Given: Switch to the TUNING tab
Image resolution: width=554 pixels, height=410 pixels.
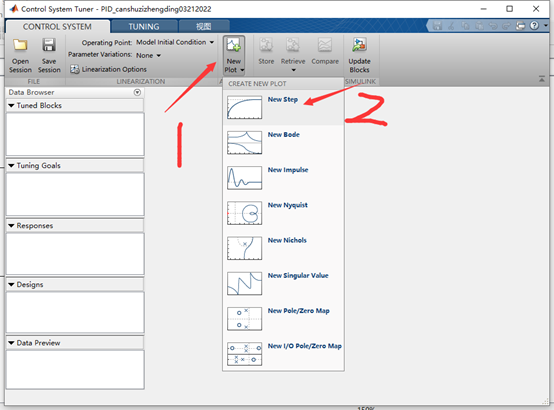Looking at the screenshot, I should (144, 27).
